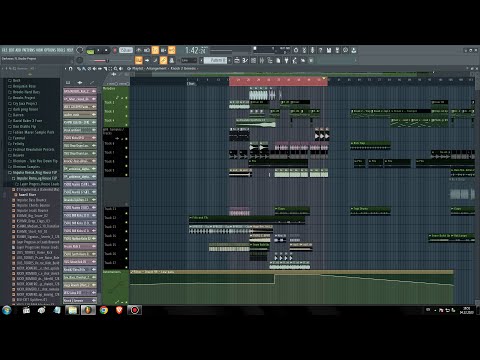Click the Save project disk icon

pyautogui.click(x=329, y=50)
